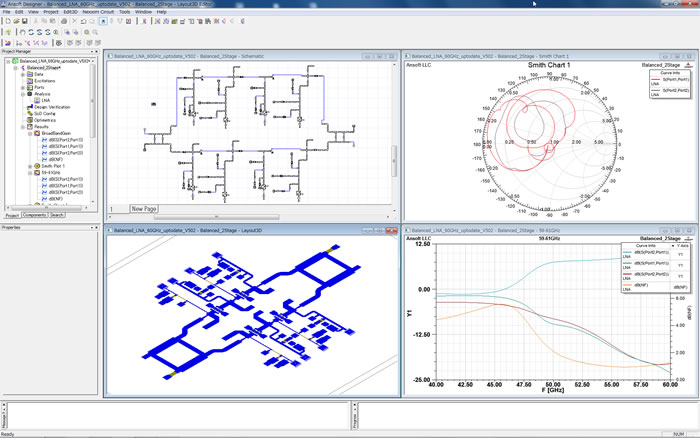Click the Delete X toolbar icon
The width and height of the screenshot is (700, 438).
[x=74, y=21]
